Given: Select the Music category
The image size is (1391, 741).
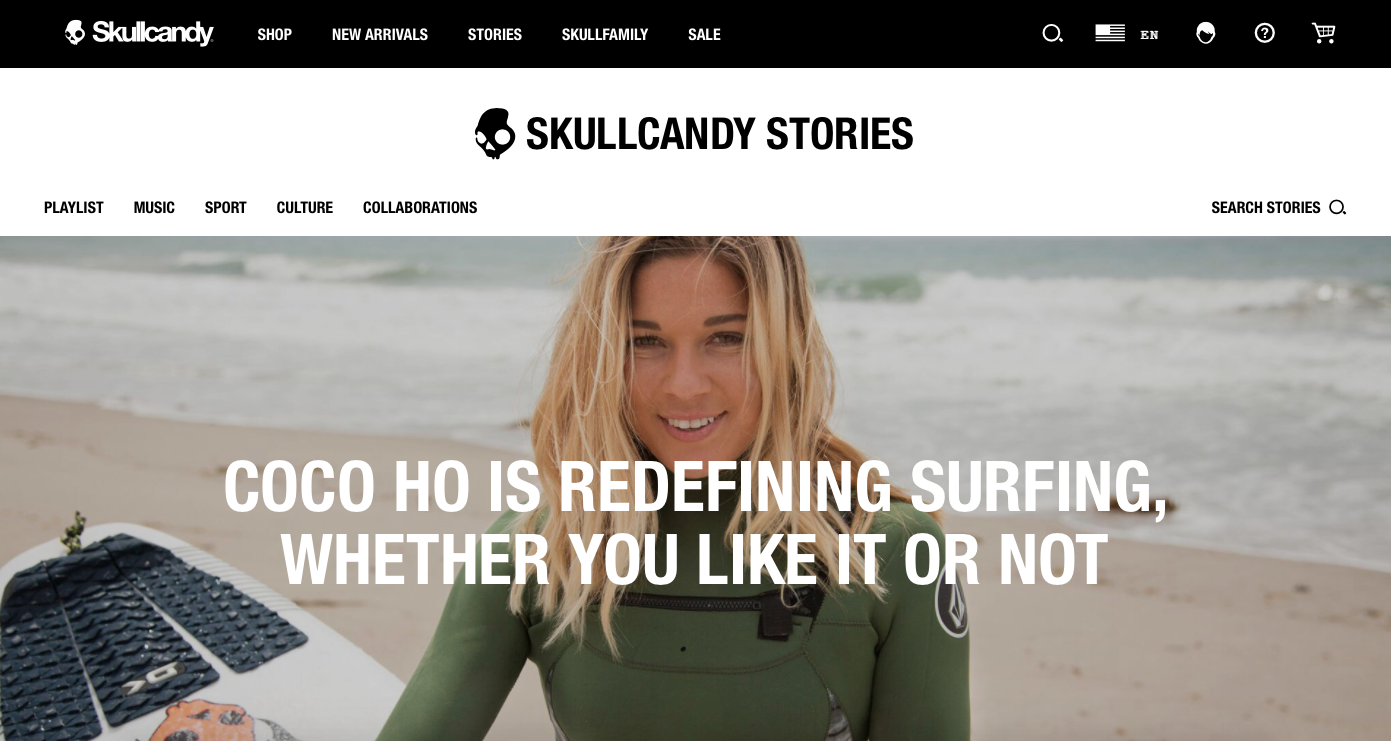Looking at the screenshot, I should [154, 208].
